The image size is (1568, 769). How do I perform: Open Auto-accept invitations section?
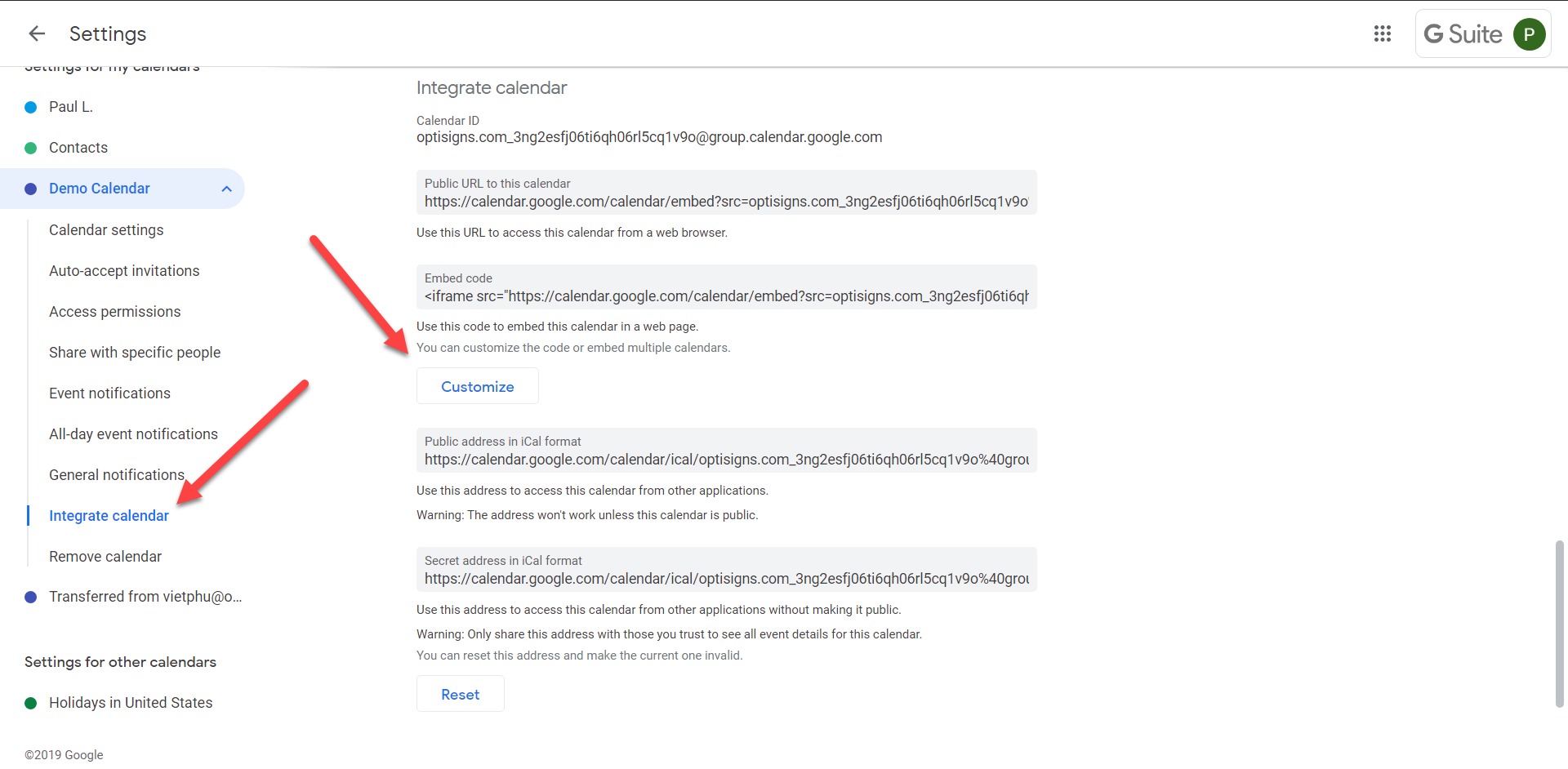(124, 271)
